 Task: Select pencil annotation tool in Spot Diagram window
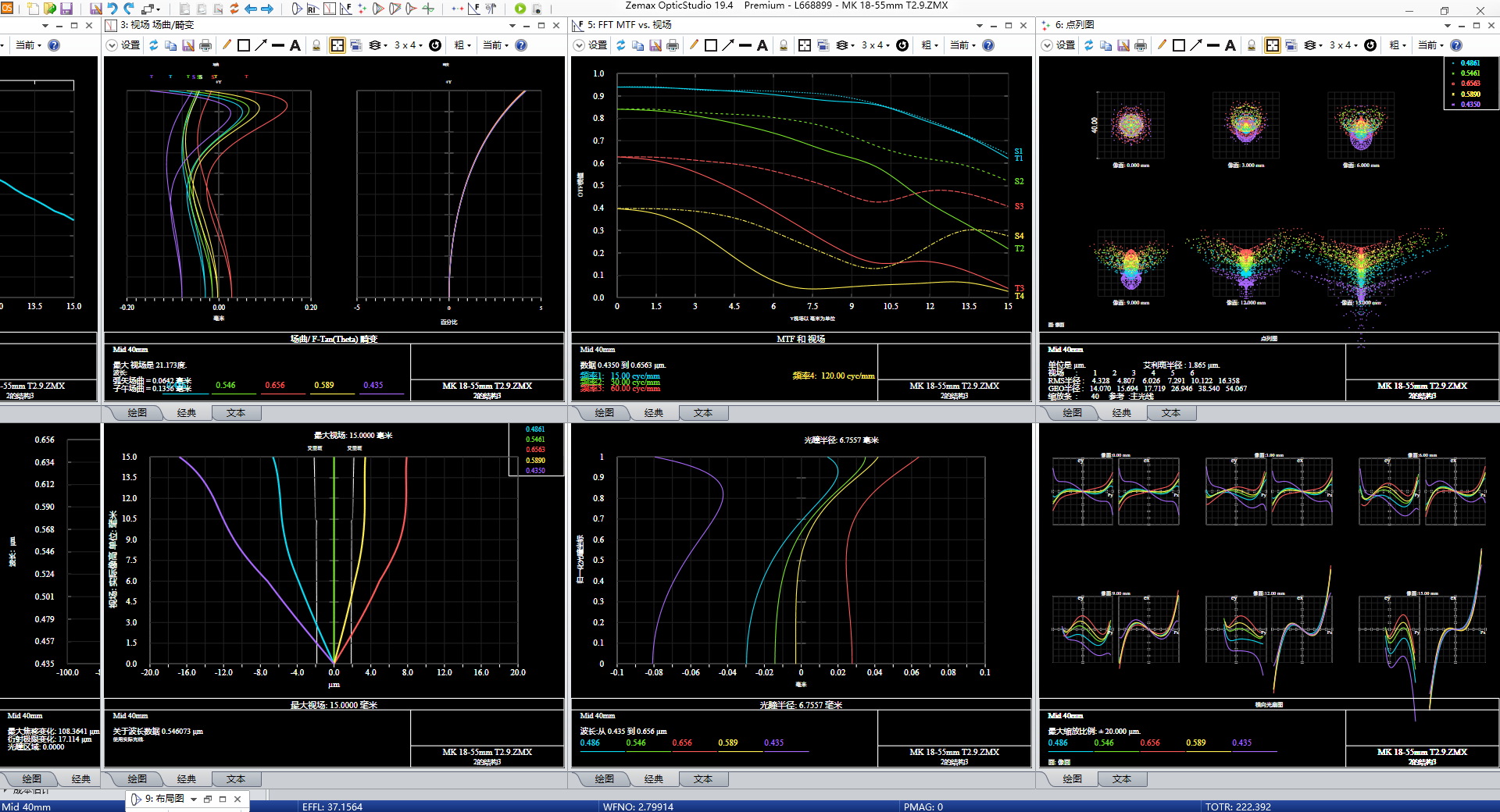click(1162, 45)
